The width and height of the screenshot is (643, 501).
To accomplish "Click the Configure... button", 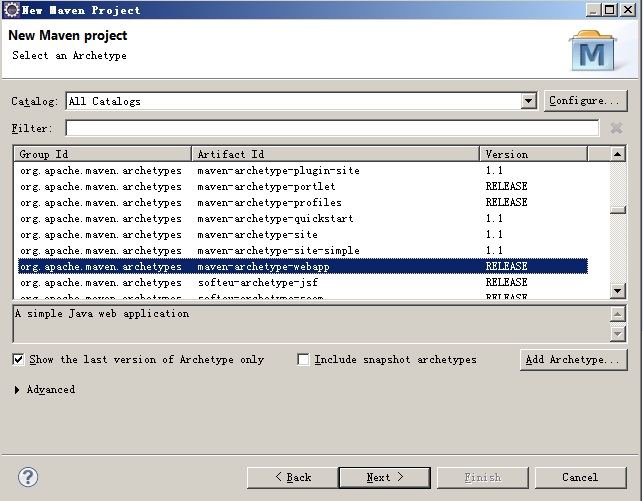I will [x=585, y=101].
